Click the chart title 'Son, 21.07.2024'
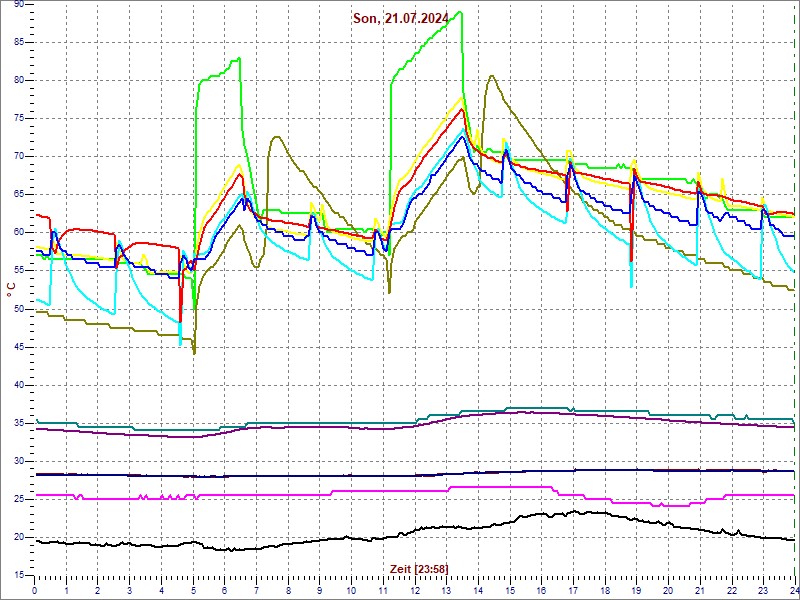This screenshot has width=800, height=600. tap(400, 18)
